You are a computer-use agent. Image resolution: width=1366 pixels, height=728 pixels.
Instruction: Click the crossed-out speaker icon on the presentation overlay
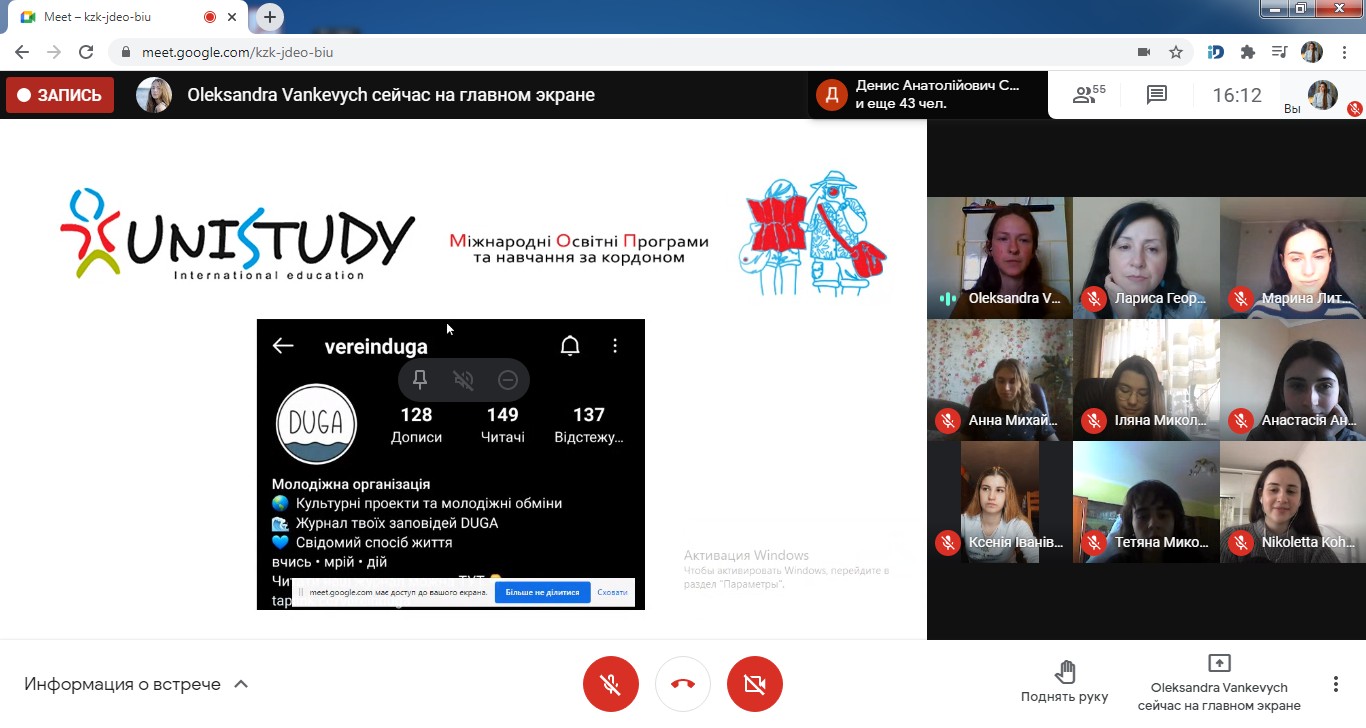(463, 380)
